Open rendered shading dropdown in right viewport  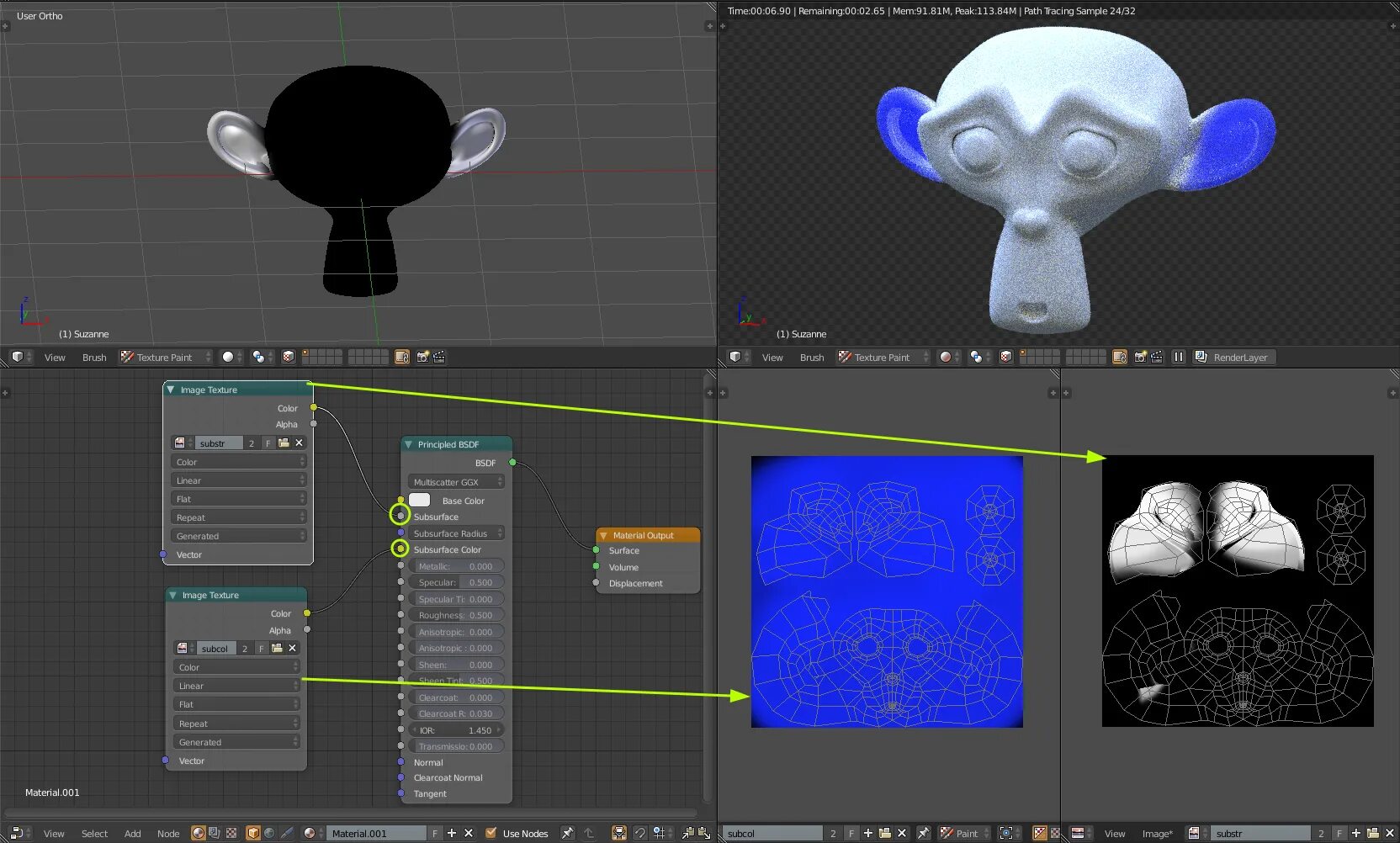click(949, 358)
